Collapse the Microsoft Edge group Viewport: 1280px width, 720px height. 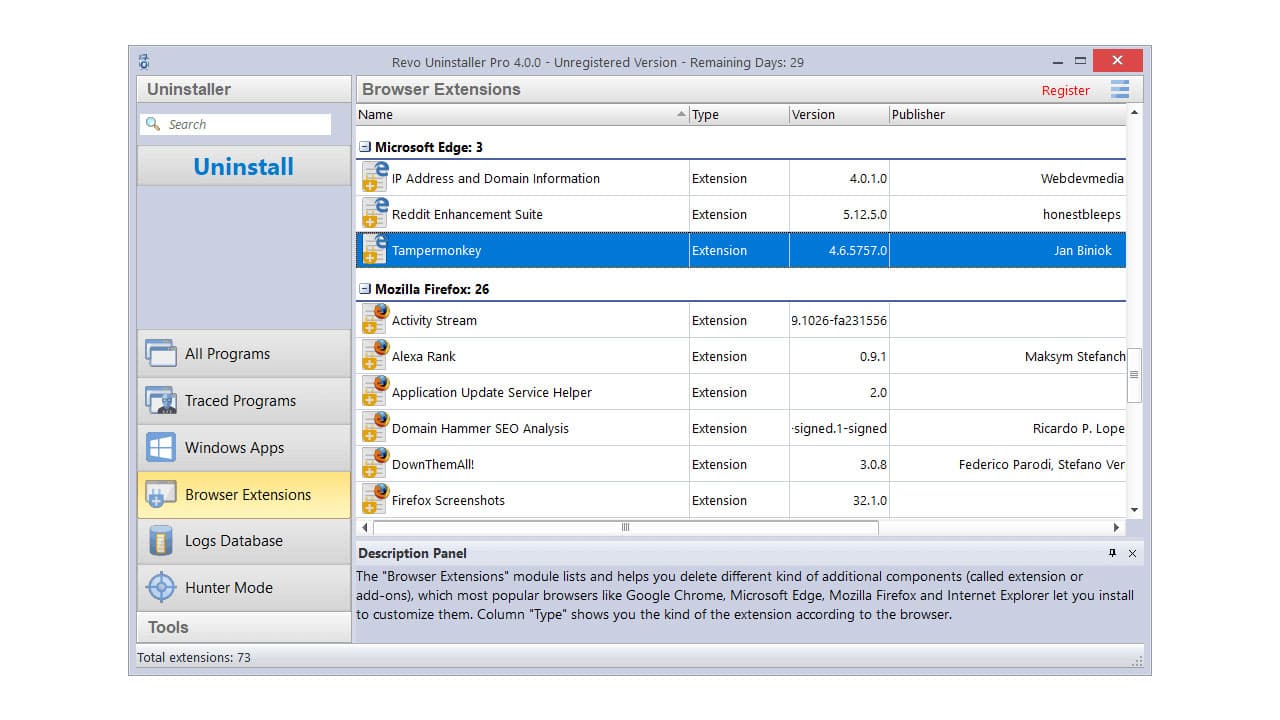[364, 146]
